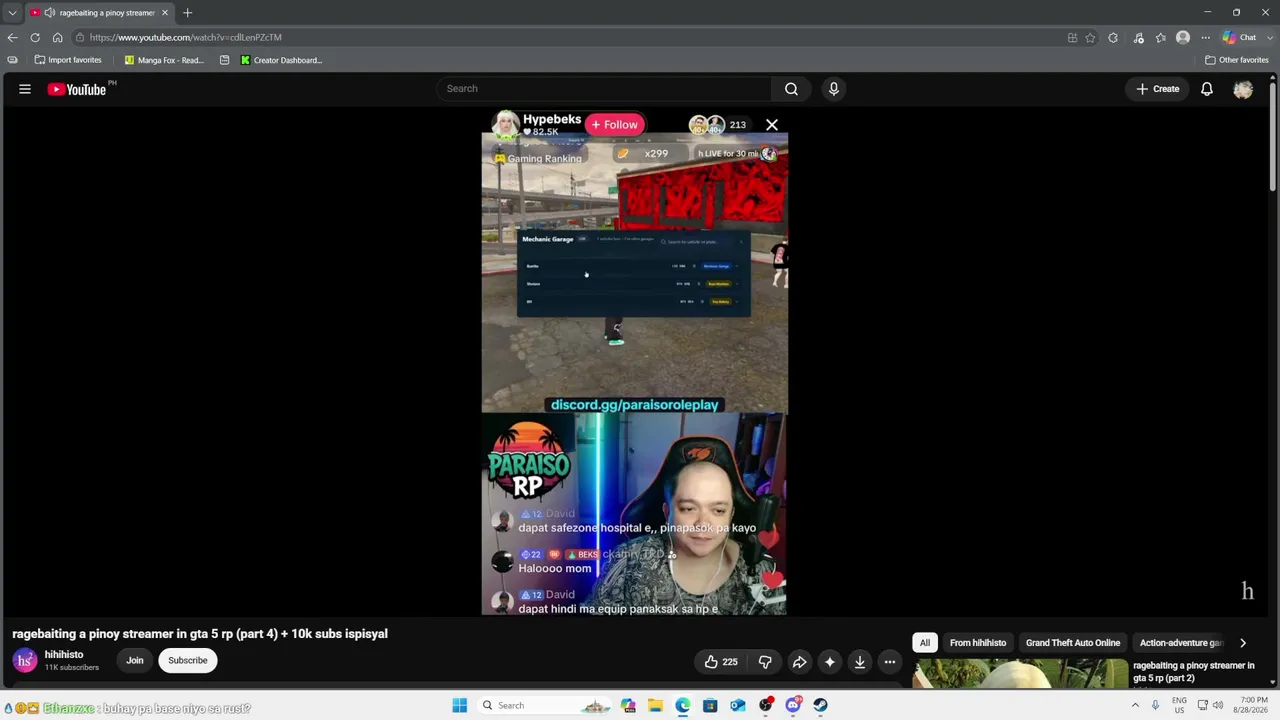The height and width of the screenshot is (720, 1280).
Task: Click the YouTube search input field
Action: coord(604,89)
